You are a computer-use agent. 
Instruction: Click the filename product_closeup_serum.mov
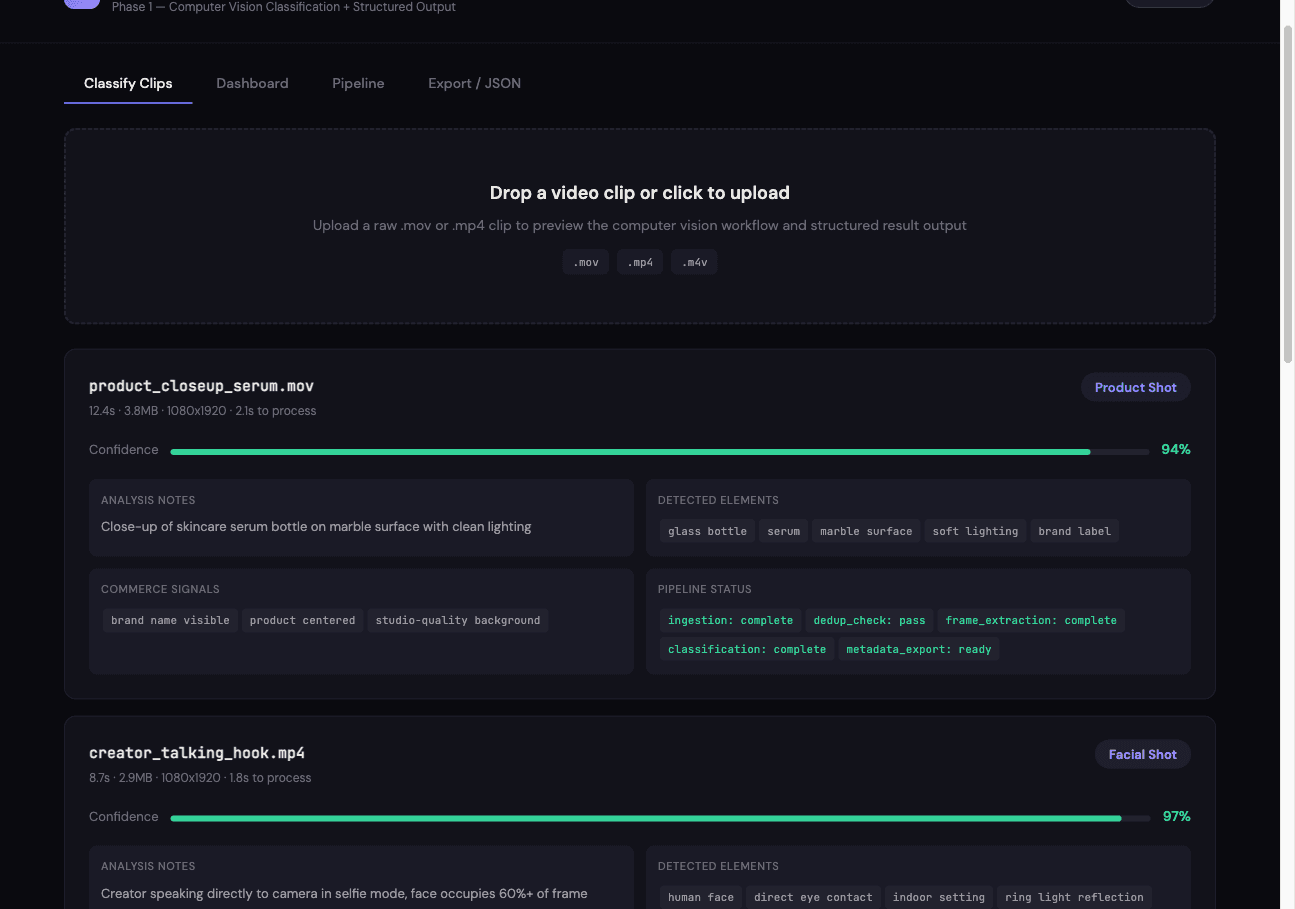click(201, 385)
